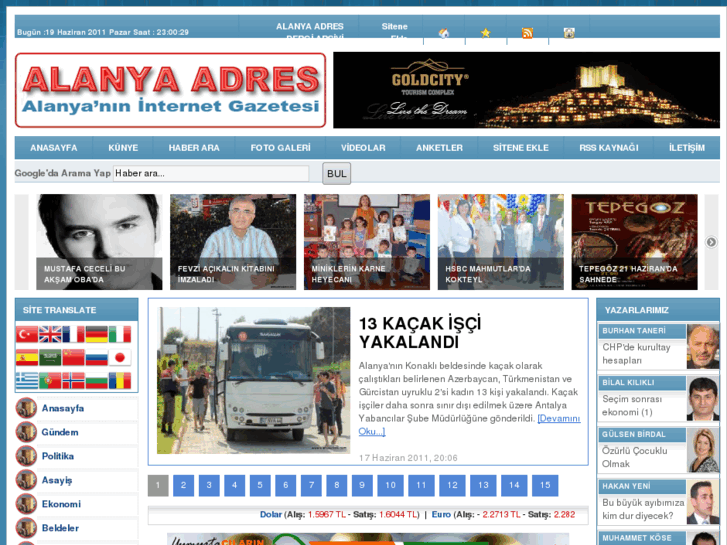The height and width of the screenshot is (545, 727).
Task: Translate site with the Russian flag
Action: [x=96, y=358]
